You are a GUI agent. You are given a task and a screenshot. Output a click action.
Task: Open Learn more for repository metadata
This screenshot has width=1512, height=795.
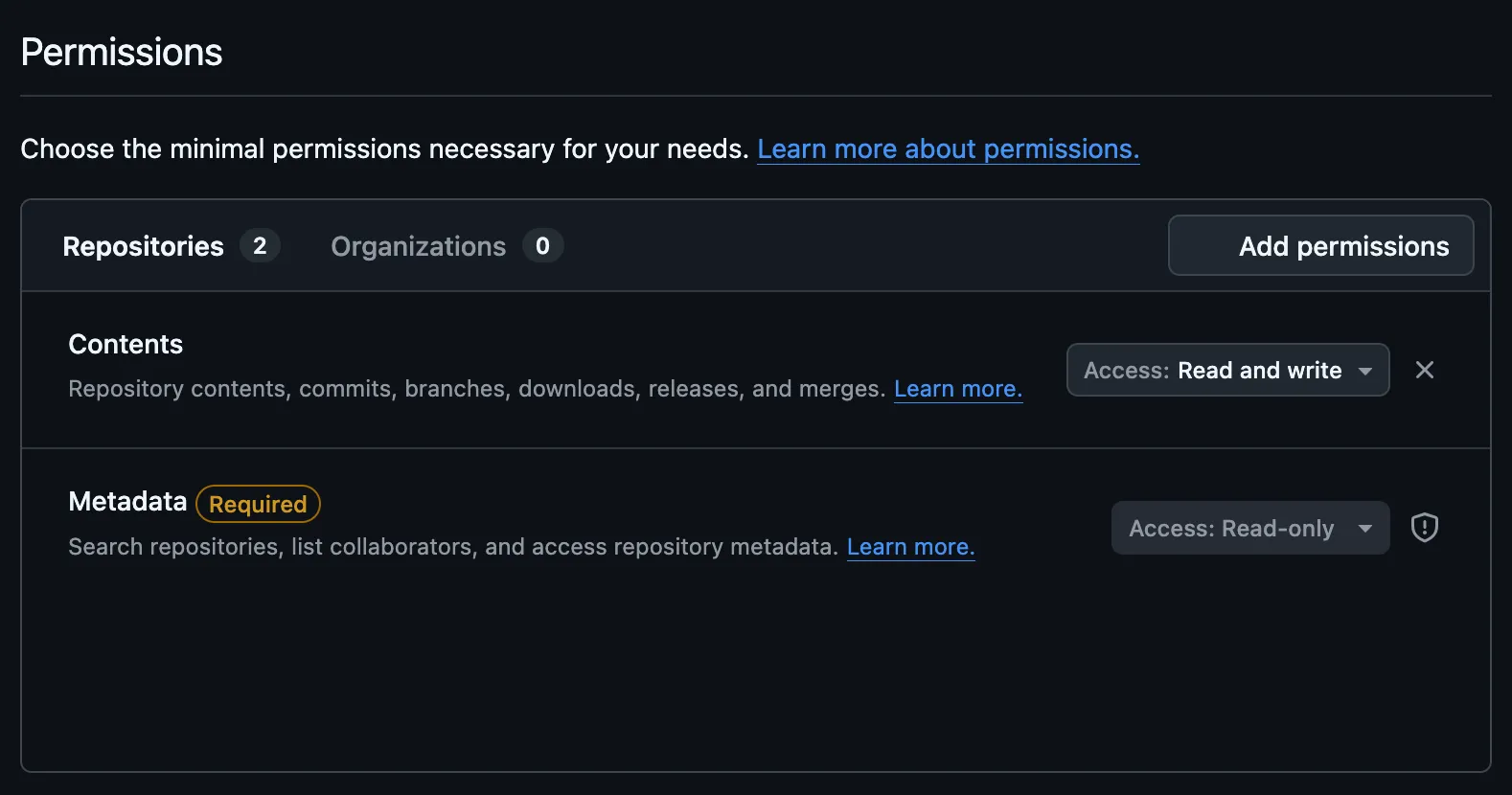(x=910, y=546)
